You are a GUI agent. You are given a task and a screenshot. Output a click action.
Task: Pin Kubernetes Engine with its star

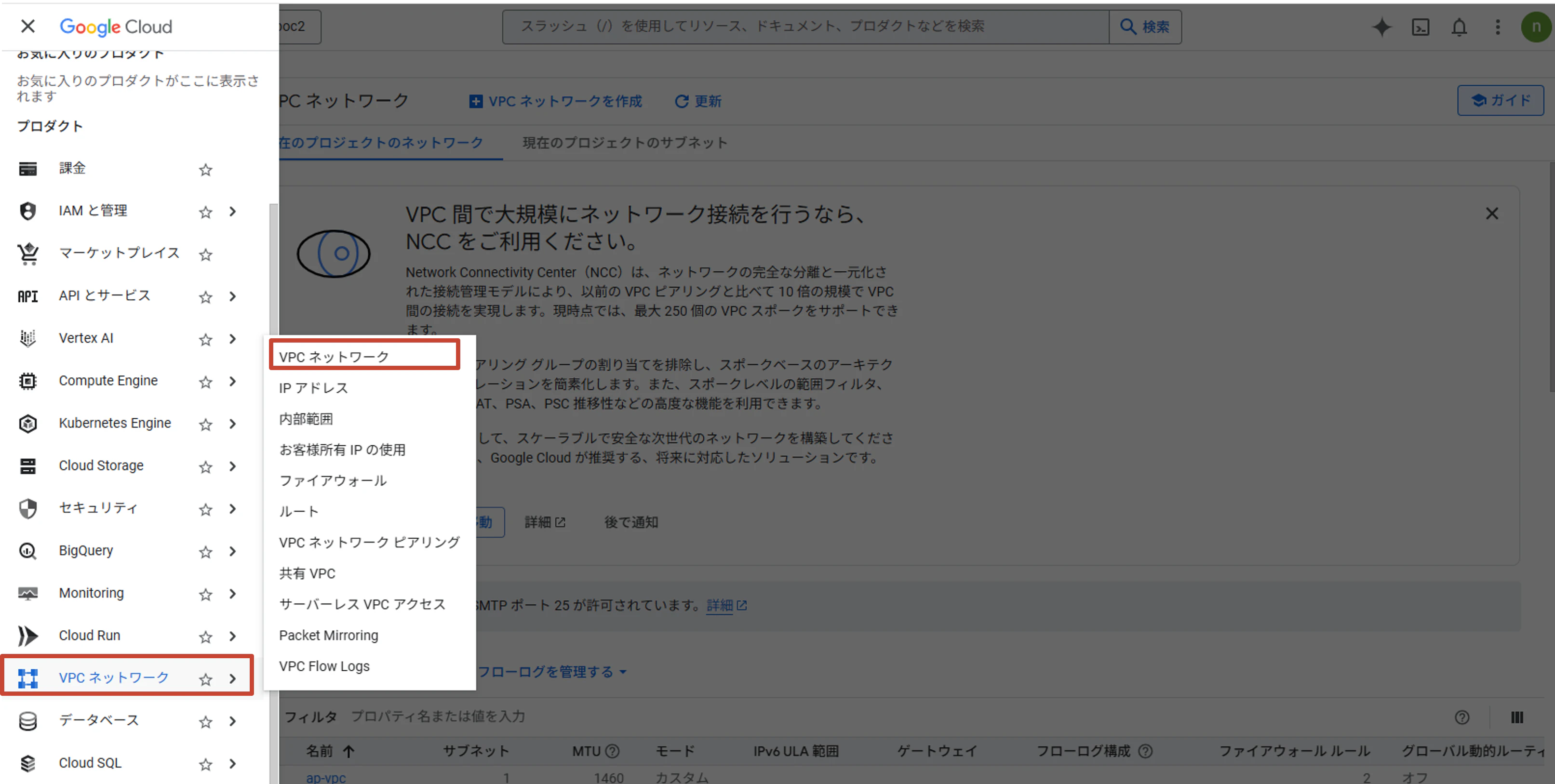pos(206,425)
